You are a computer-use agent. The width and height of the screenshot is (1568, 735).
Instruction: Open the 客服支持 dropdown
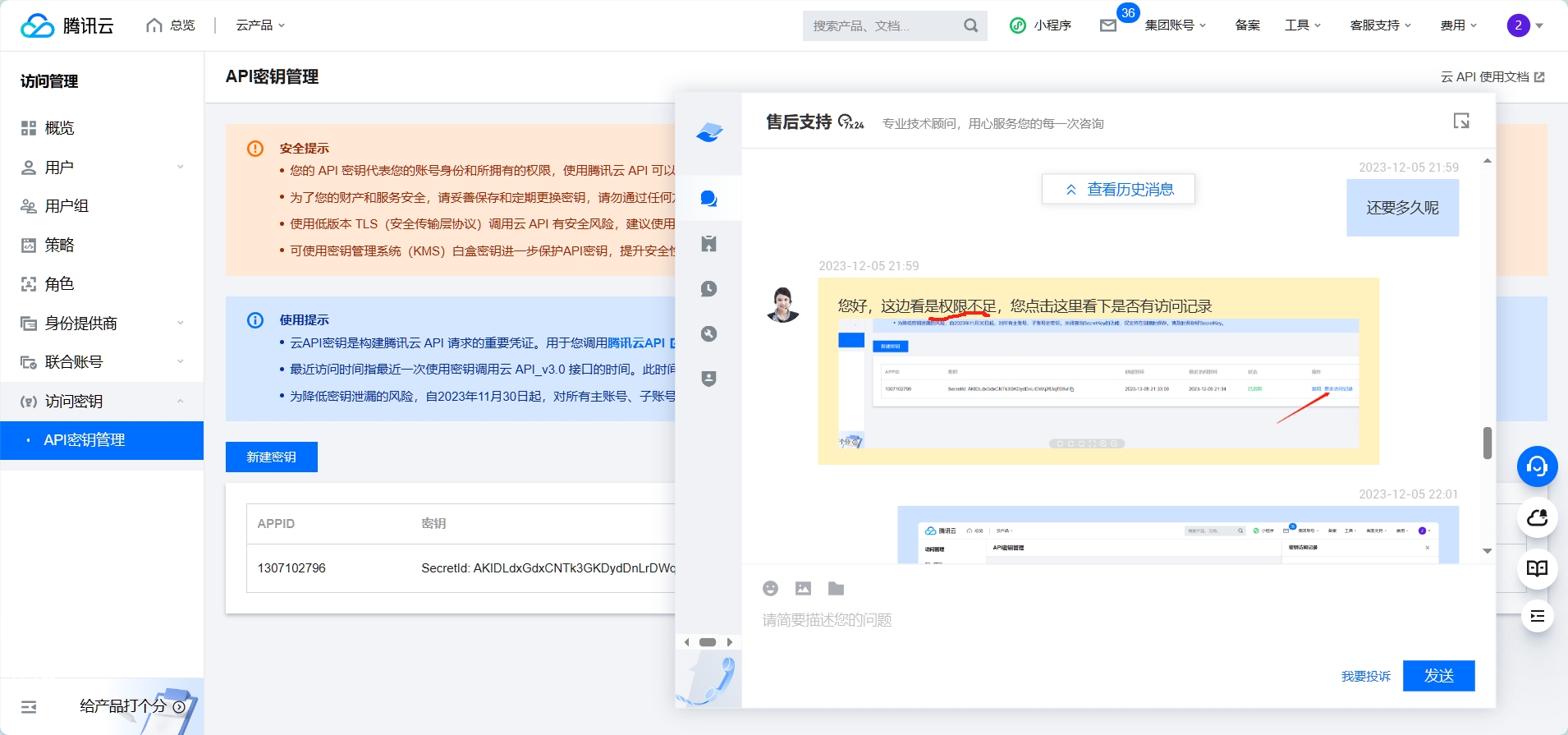click(x=1381, y=25)
